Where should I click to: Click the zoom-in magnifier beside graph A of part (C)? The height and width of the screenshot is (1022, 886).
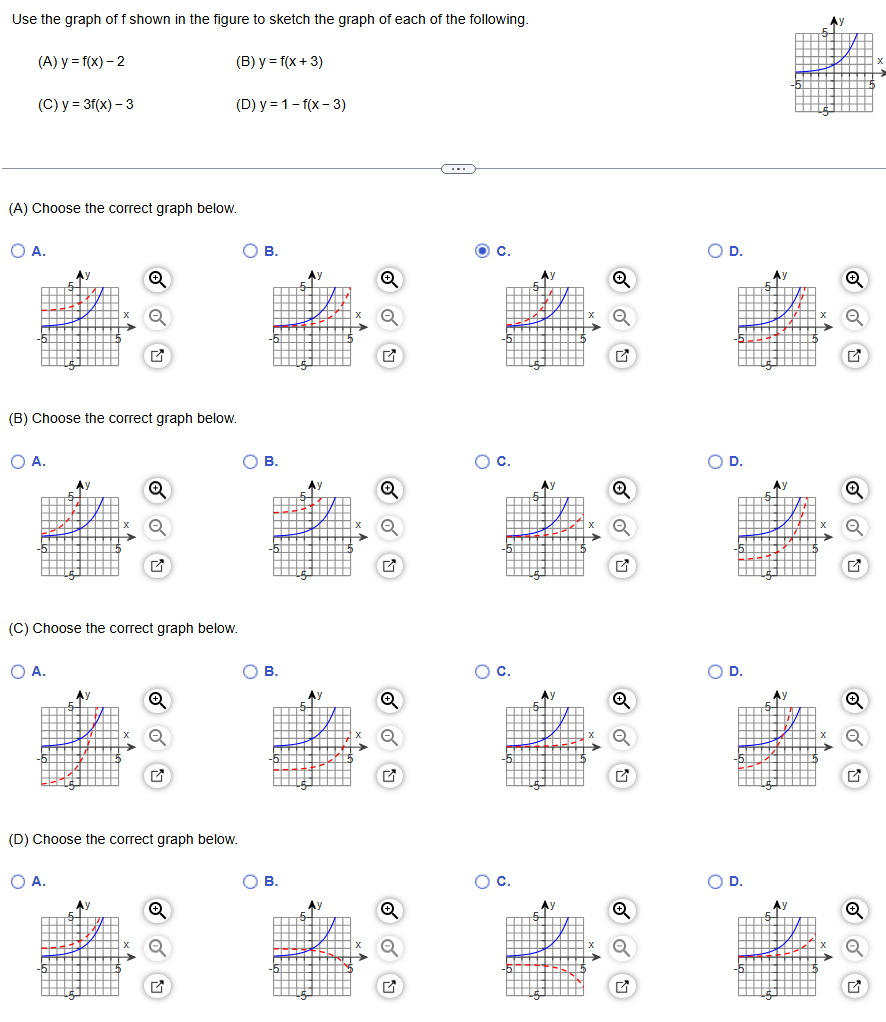coord(157,701)
